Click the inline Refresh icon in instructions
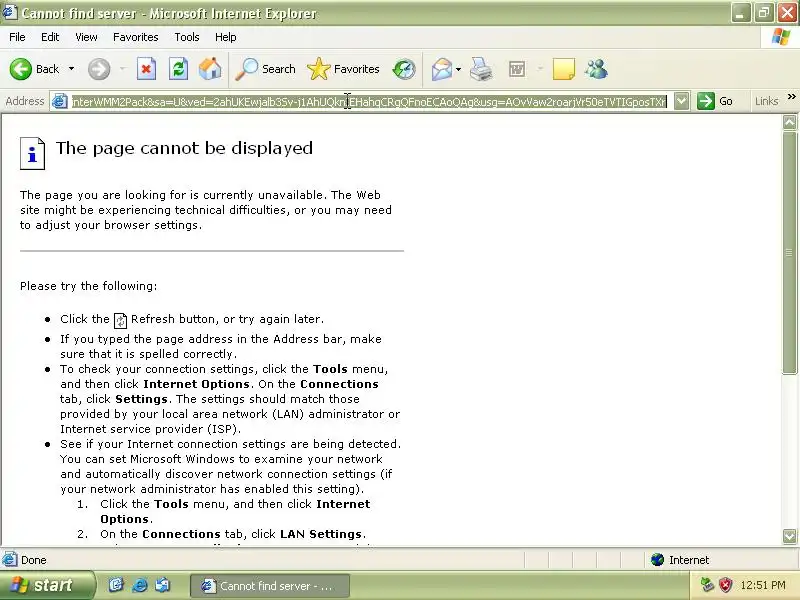The image size is (800, 600). click(x=120, y=320)
